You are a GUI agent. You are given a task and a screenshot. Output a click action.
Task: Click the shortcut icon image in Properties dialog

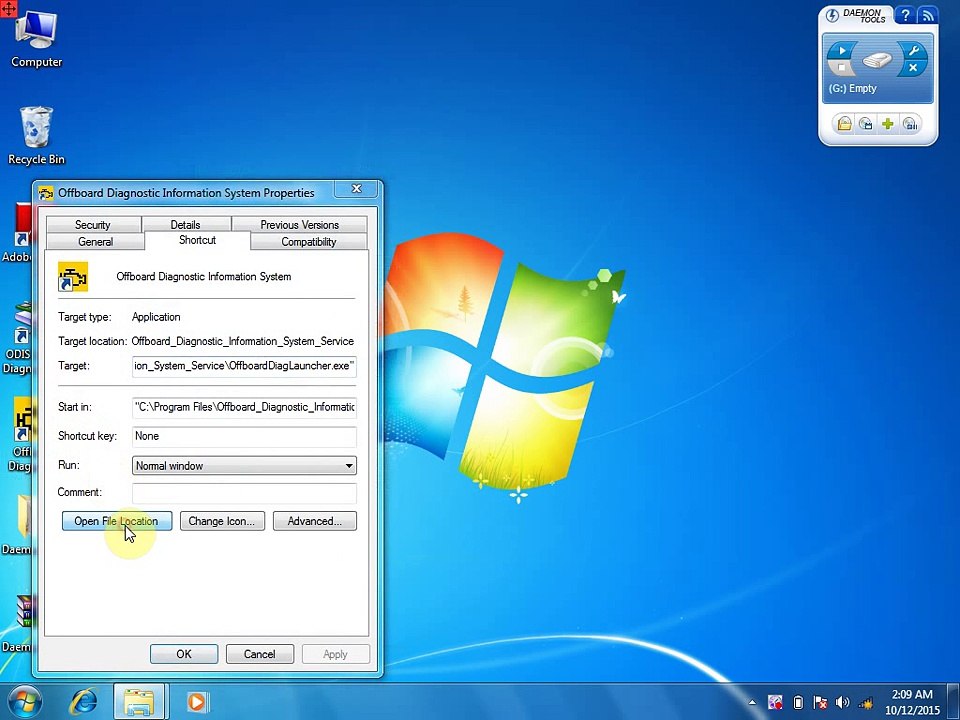tap(73, 277)
